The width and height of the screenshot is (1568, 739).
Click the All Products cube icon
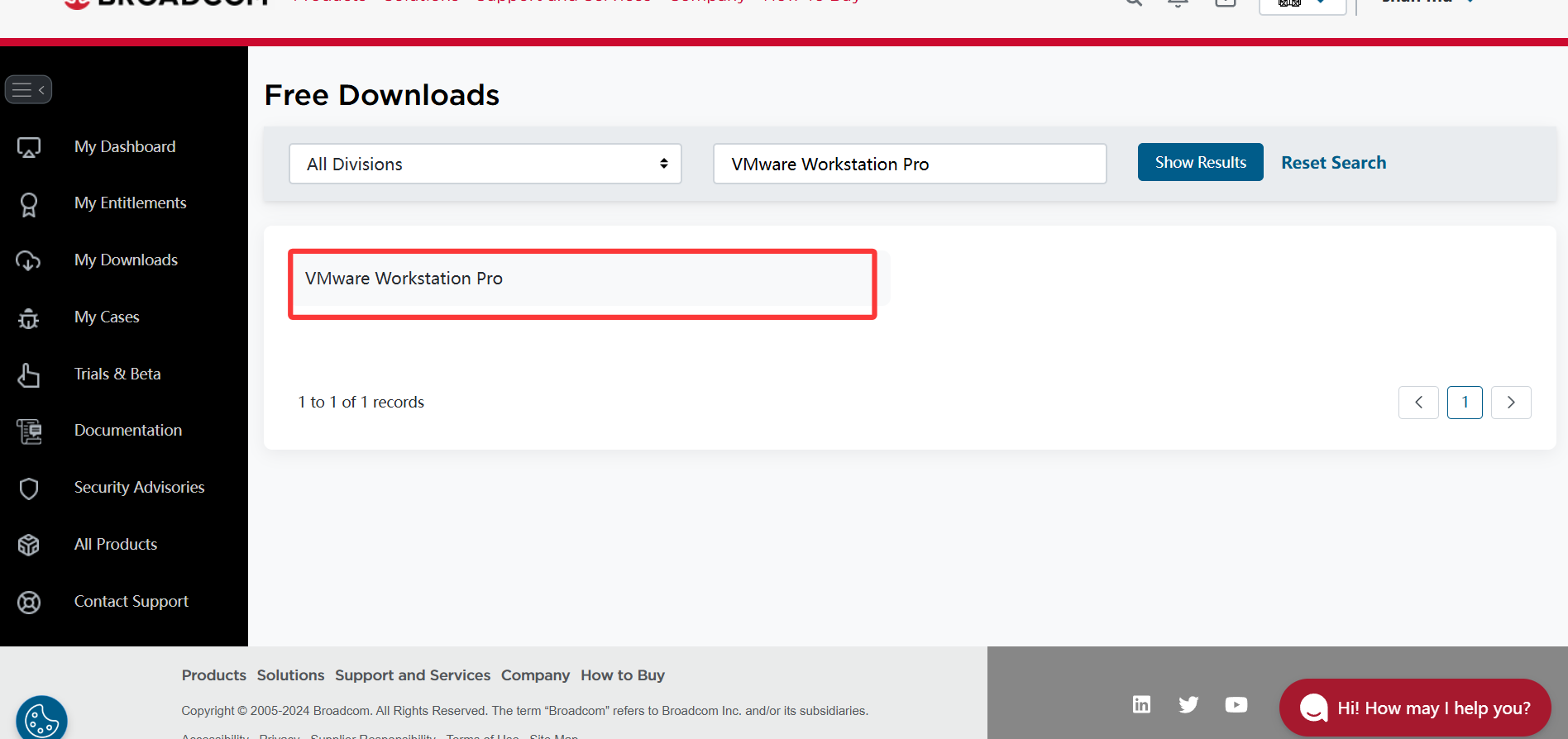pos(29,545)
